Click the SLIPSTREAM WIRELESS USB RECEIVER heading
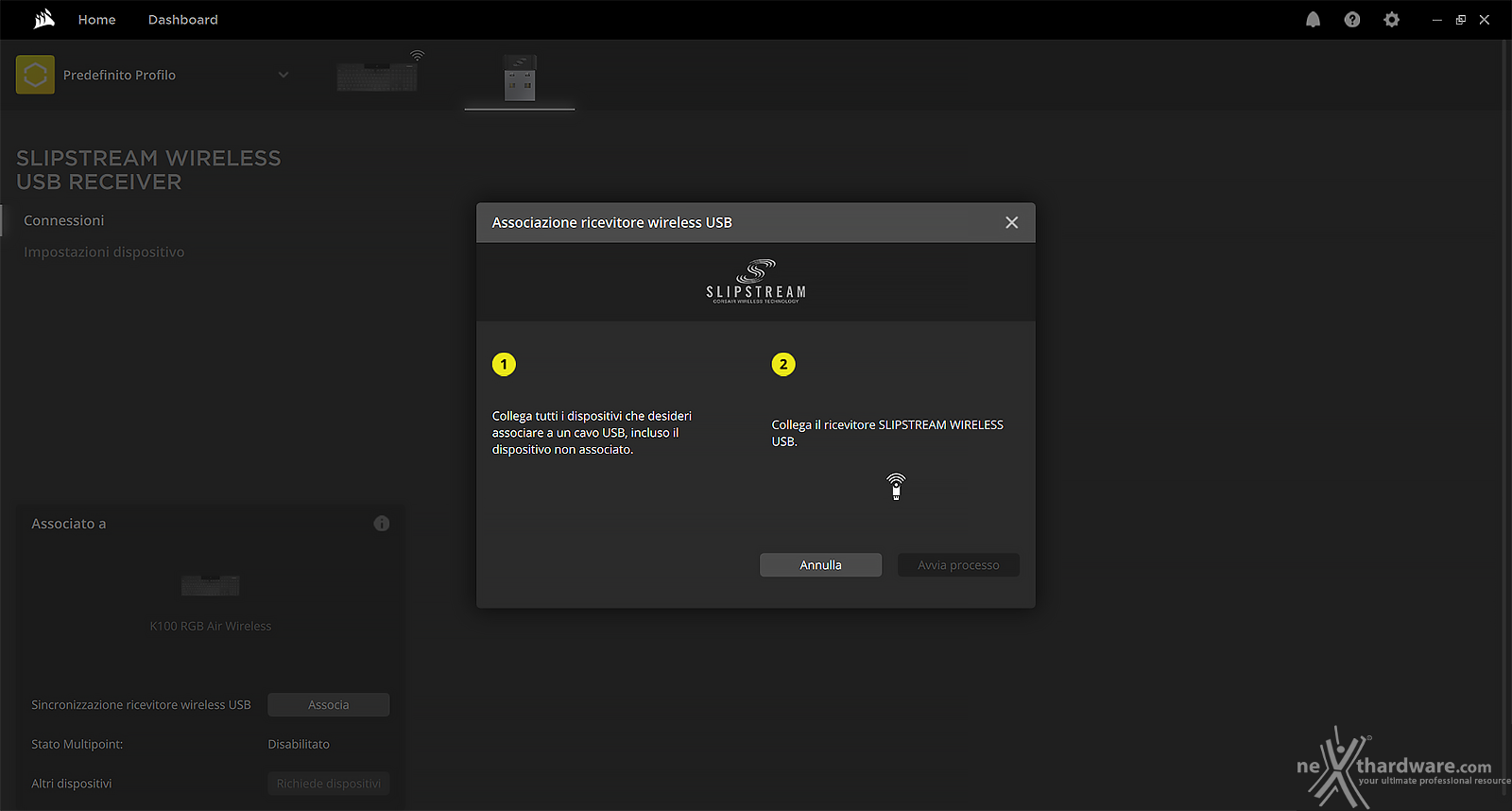This screenshot has width=1512, height=811. [148, 170]
